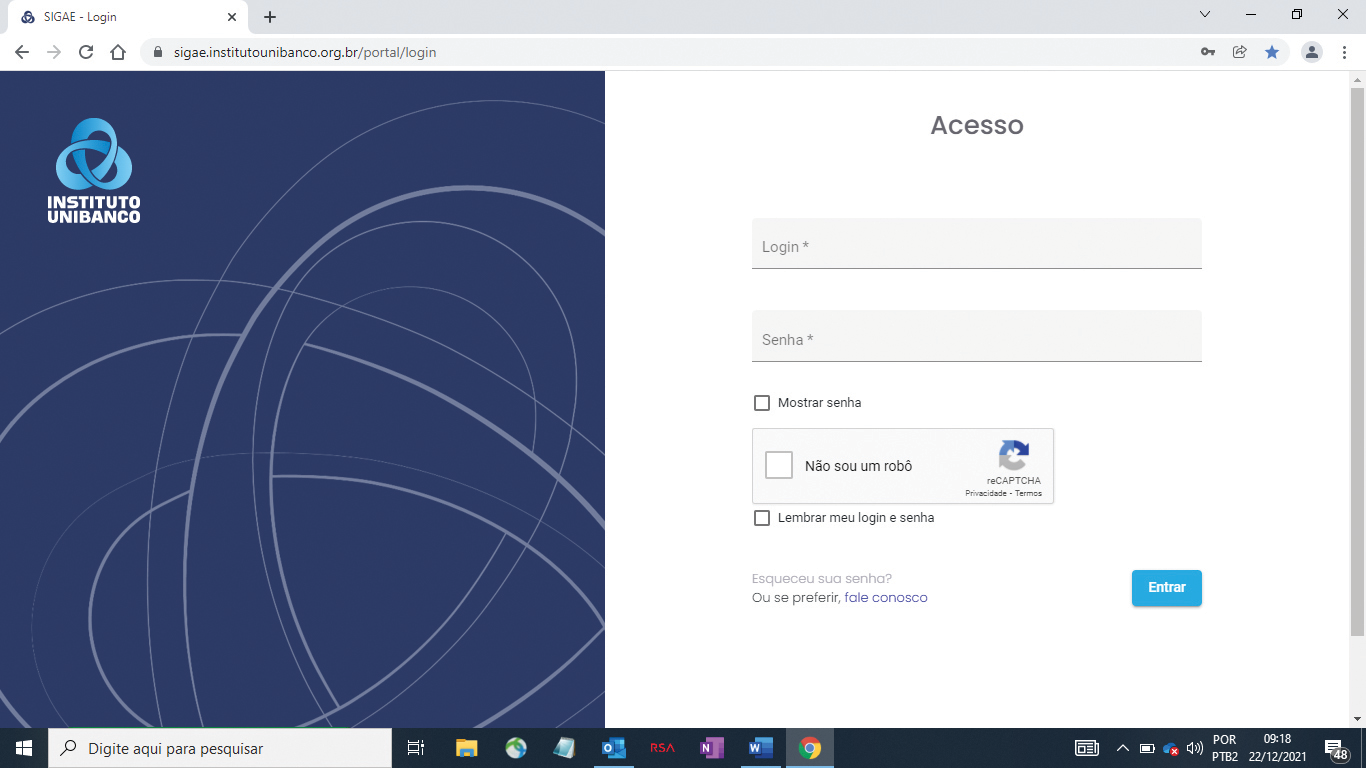Open reCAPTCHA Privacidade link
This screenshot has height=768, width=1366.
point(985,493)
